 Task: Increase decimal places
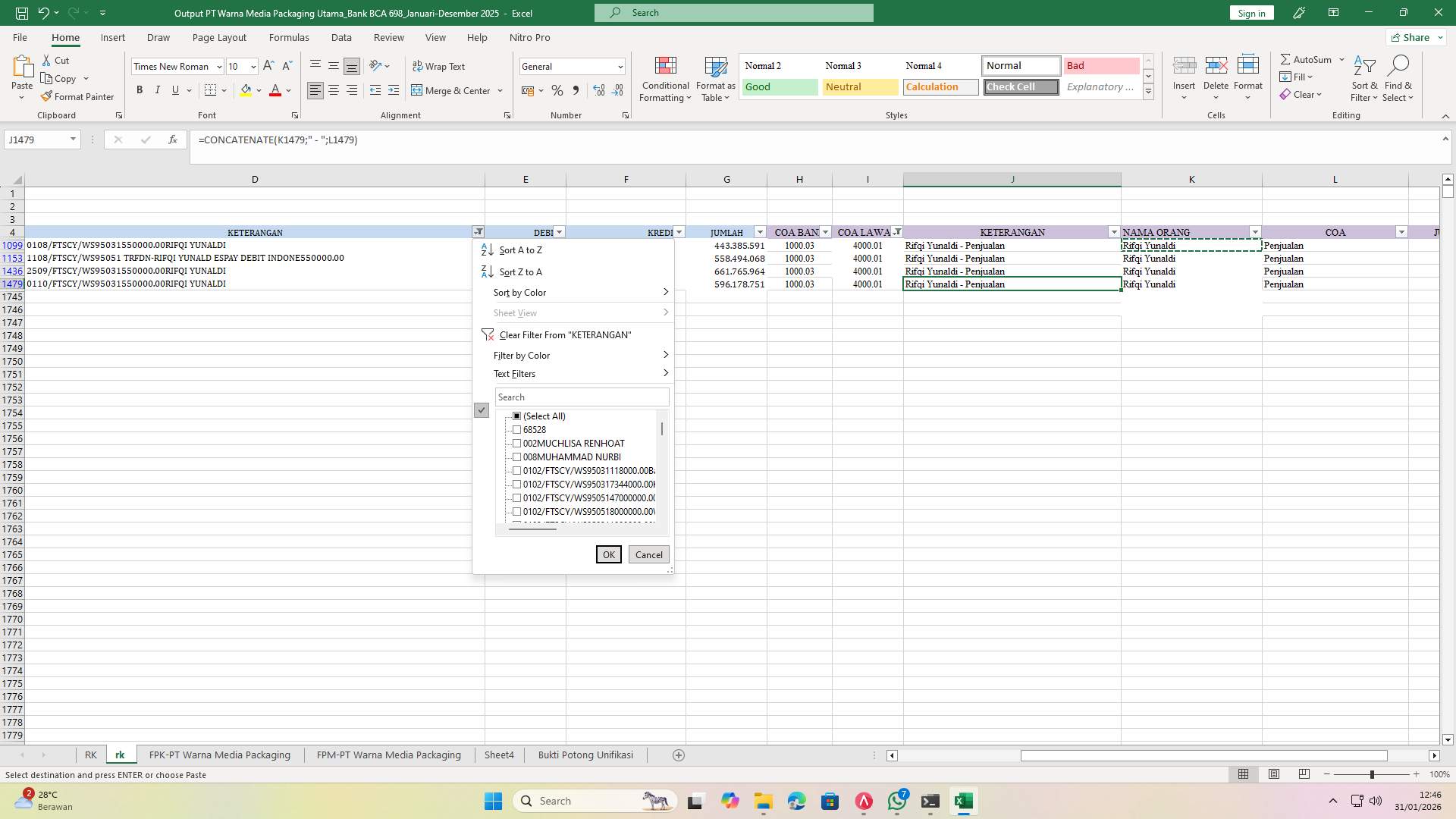[x=599, y=90]
